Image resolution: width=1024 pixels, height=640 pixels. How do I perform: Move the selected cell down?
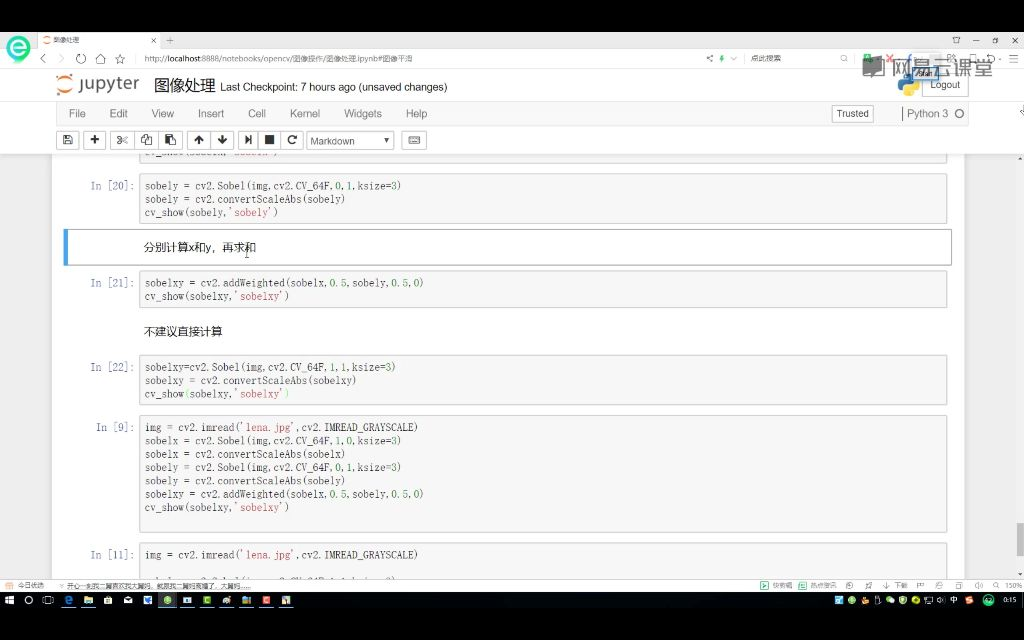click(223, 140)
